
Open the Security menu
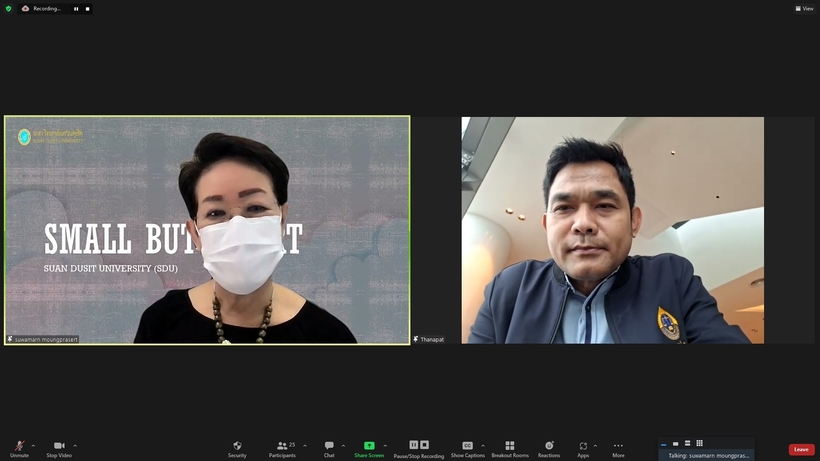[x=237, y=448]
